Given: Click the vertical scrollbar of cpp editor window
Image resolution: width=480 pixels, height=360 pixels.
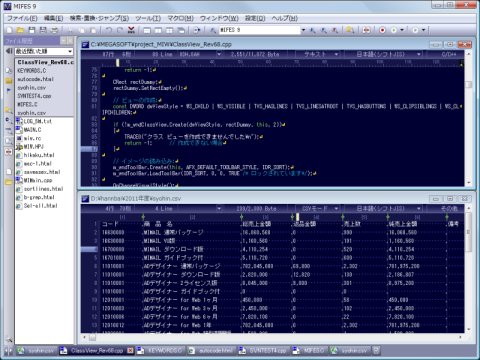Looking at the screenshot, I should point(468,118).
